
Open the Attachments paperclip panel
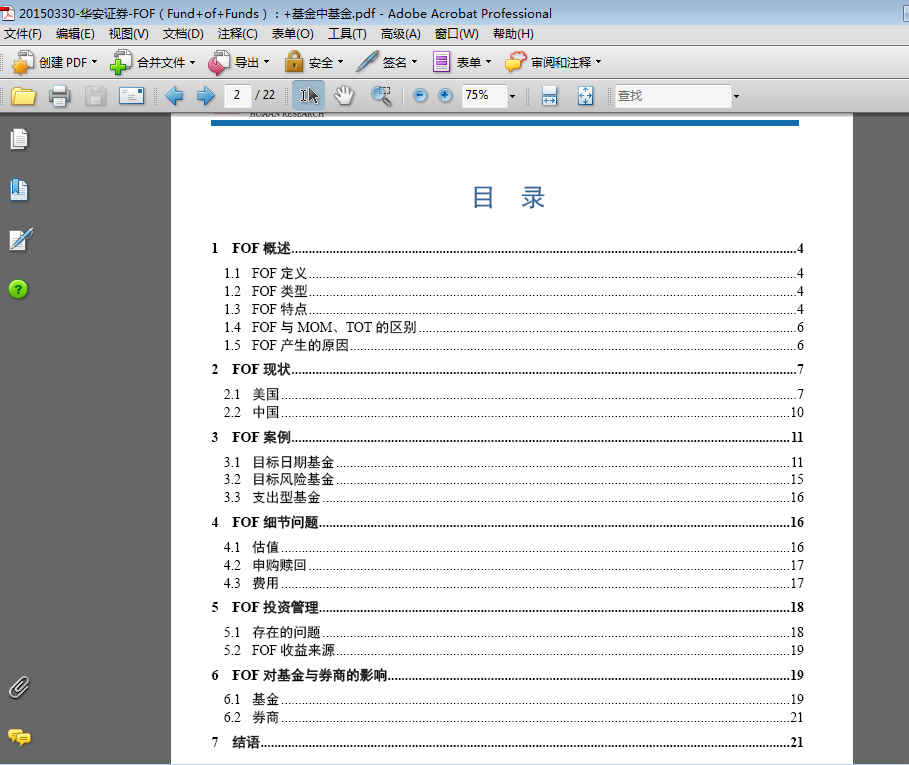click(19, 687)
